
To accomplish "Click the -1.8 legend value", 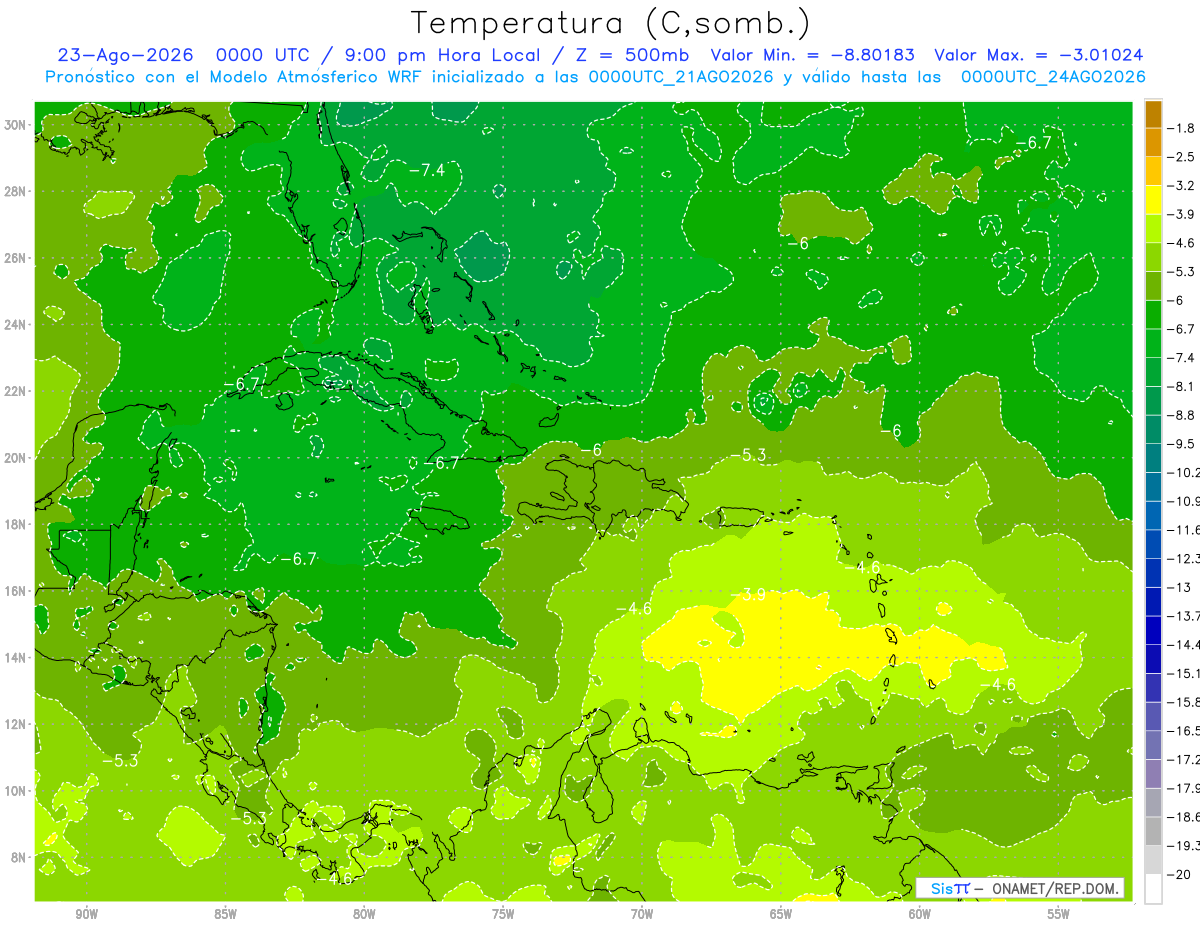I will tap(1182, 128).
